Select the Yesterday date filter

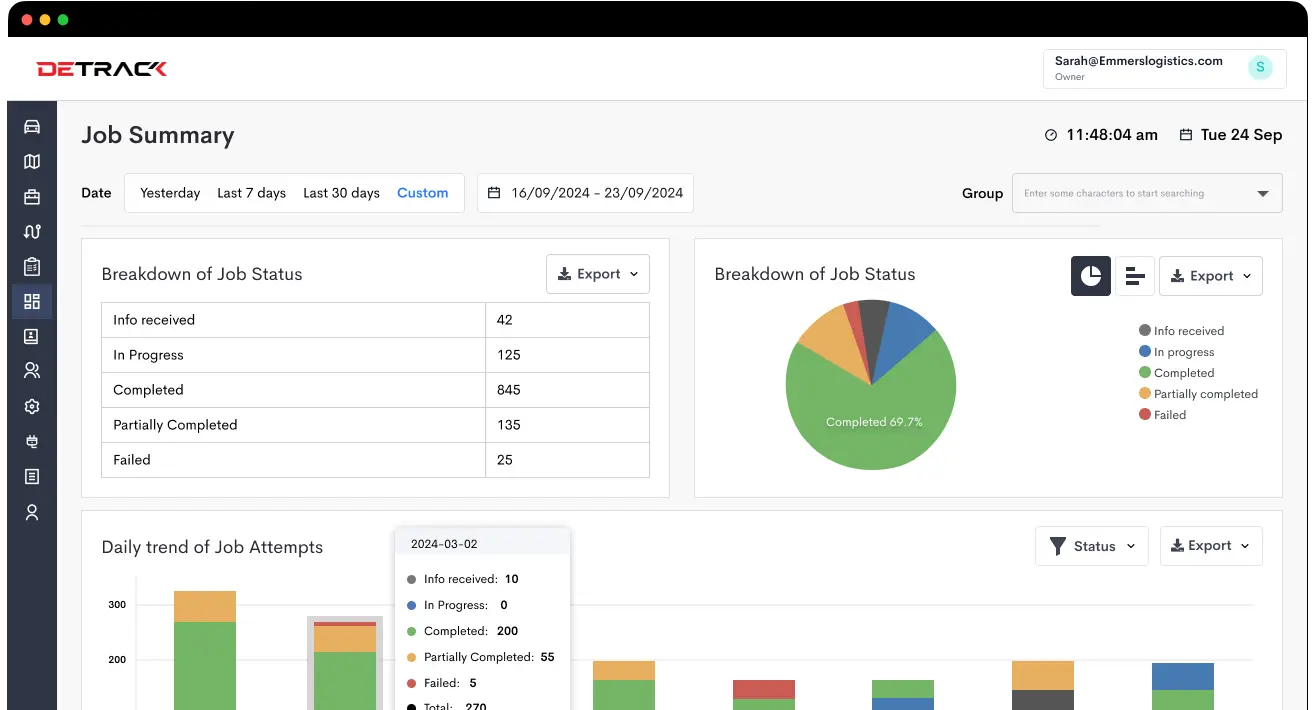170,193
